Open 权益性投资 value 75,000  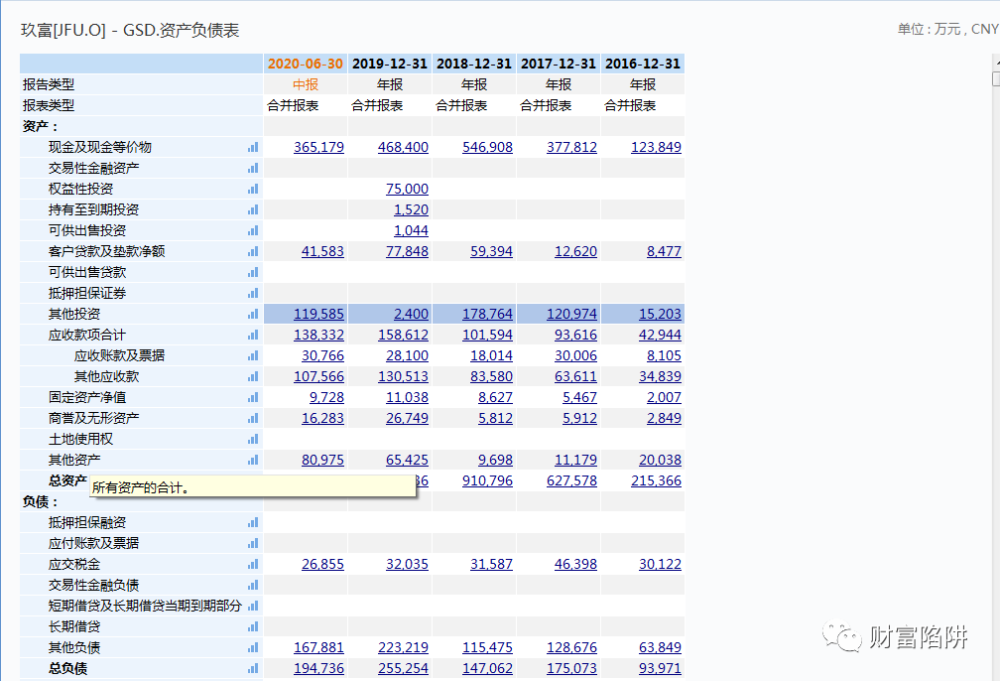point(407,189)
